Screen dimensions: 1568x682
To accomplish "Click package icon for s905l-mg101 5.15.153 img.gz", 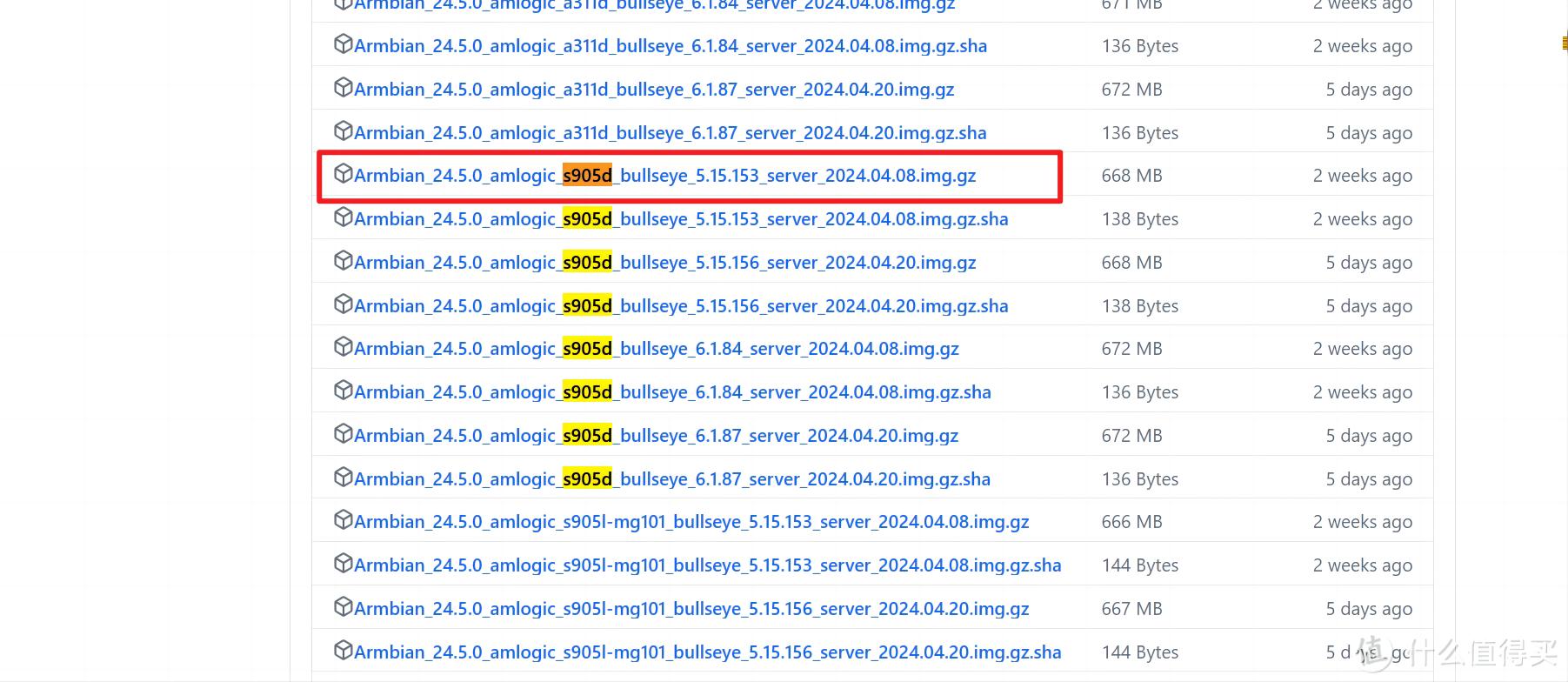I will [343, 520].
